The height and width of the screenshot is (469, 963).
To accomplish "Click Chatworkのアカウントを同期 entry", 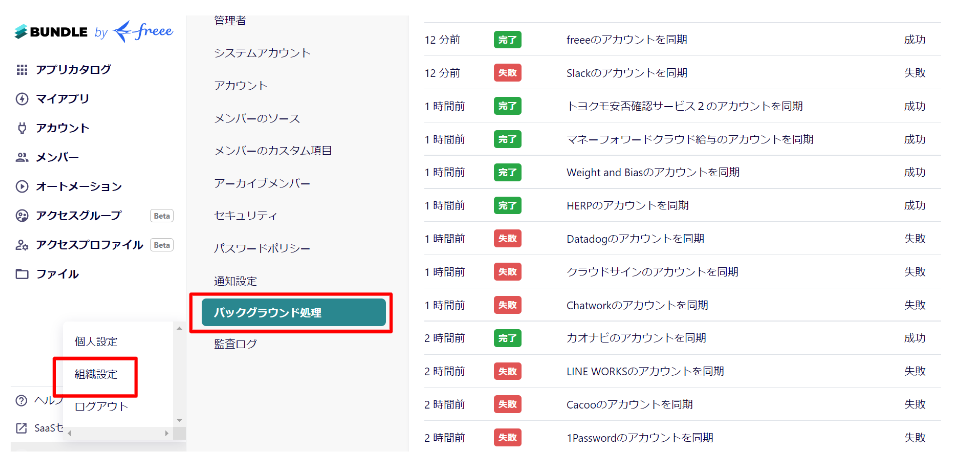I will click(x=637, y=305).
